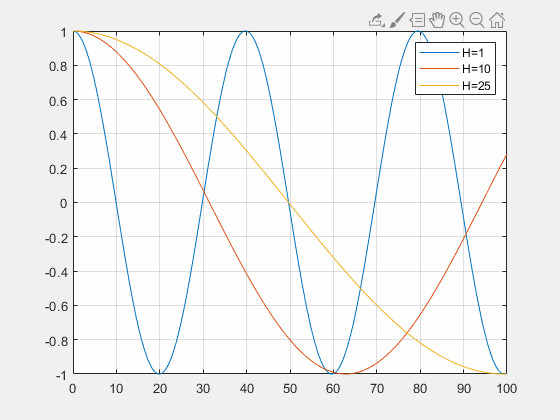Click the y-axis tick label 0.8
This screenshot has height=420, width=560.
pyautogui.click(x=58, y=66)
